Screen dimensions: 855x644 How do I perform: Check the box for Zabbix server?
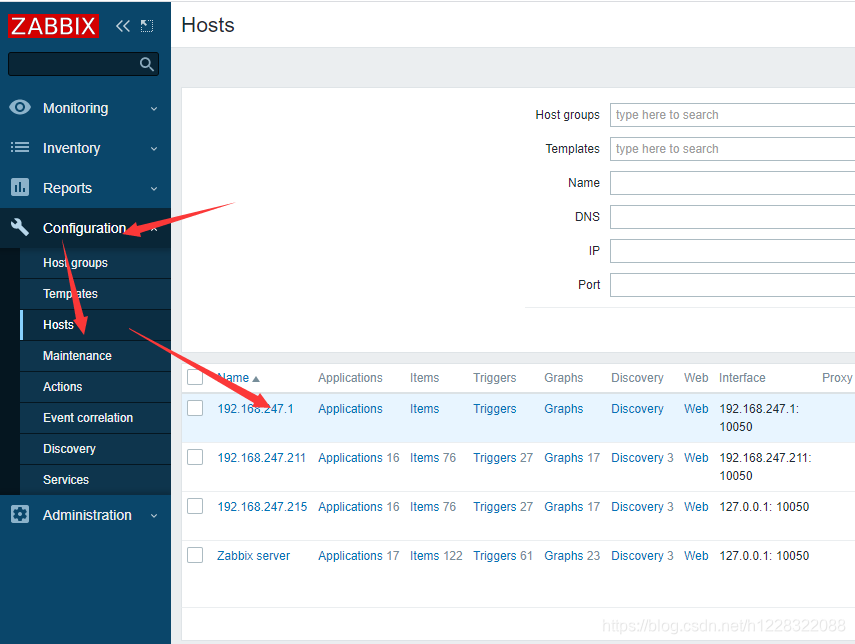[x=195, y=555]
